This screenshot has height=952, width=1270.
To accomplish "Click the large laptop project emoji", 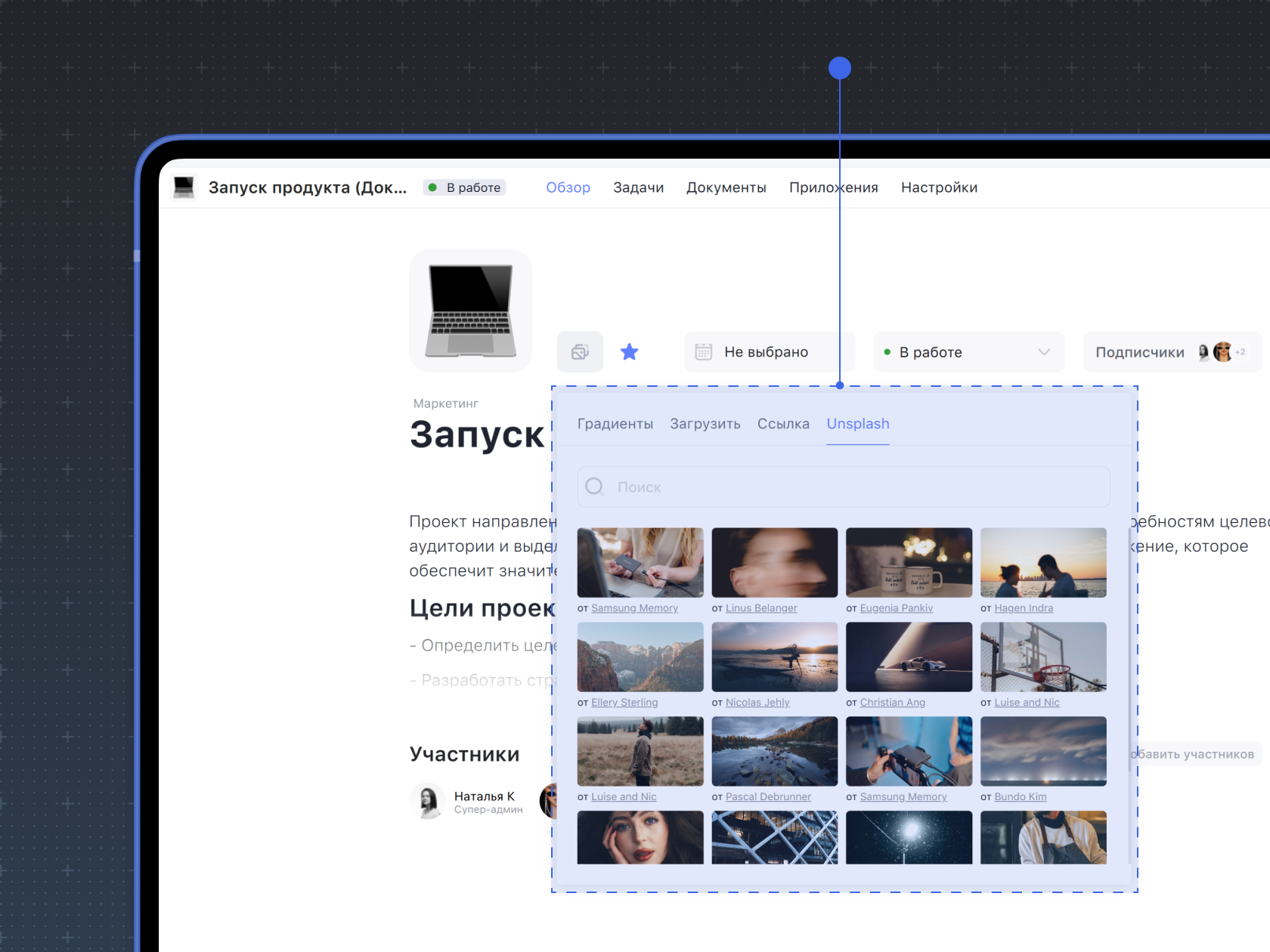I will pos(470,311).
